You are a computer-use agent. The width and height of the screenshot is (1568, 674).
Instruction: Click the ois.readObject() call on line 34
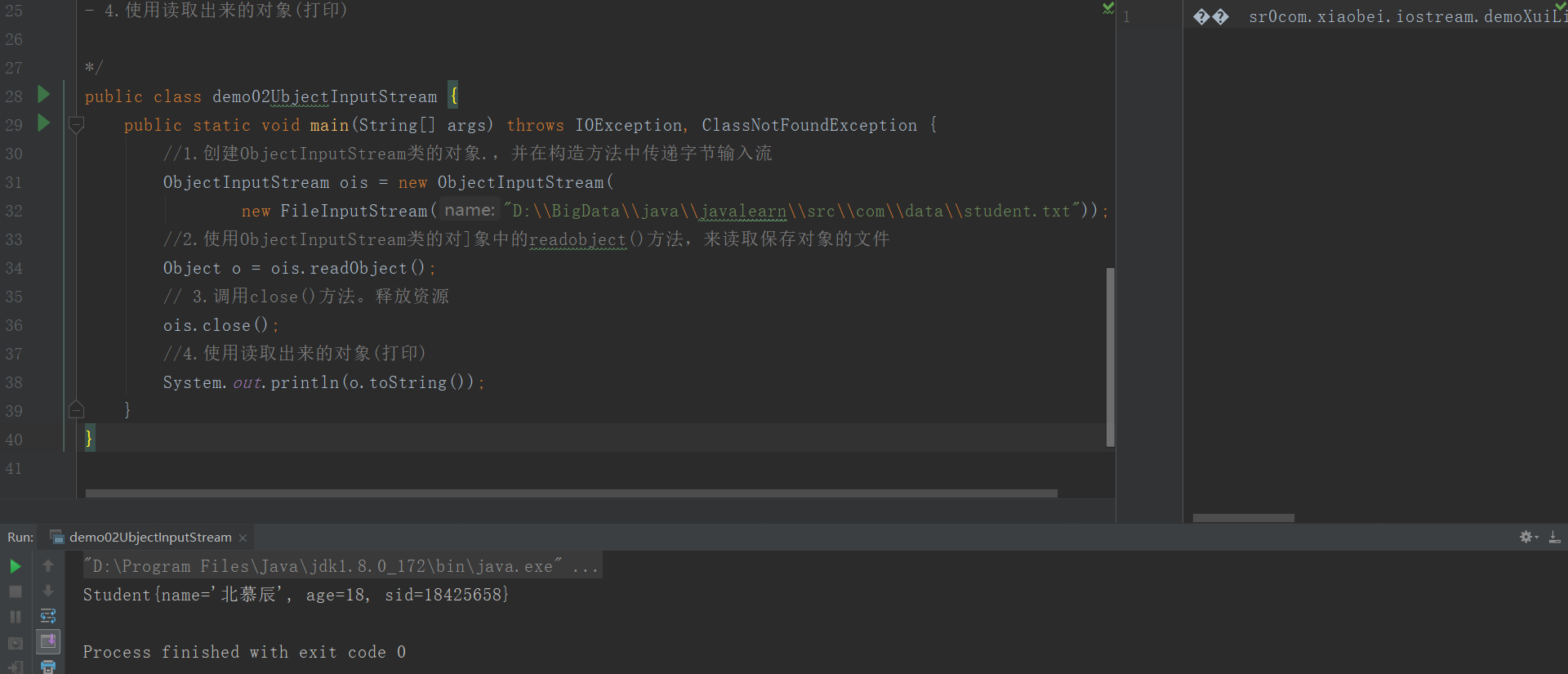tap(348, 268)
